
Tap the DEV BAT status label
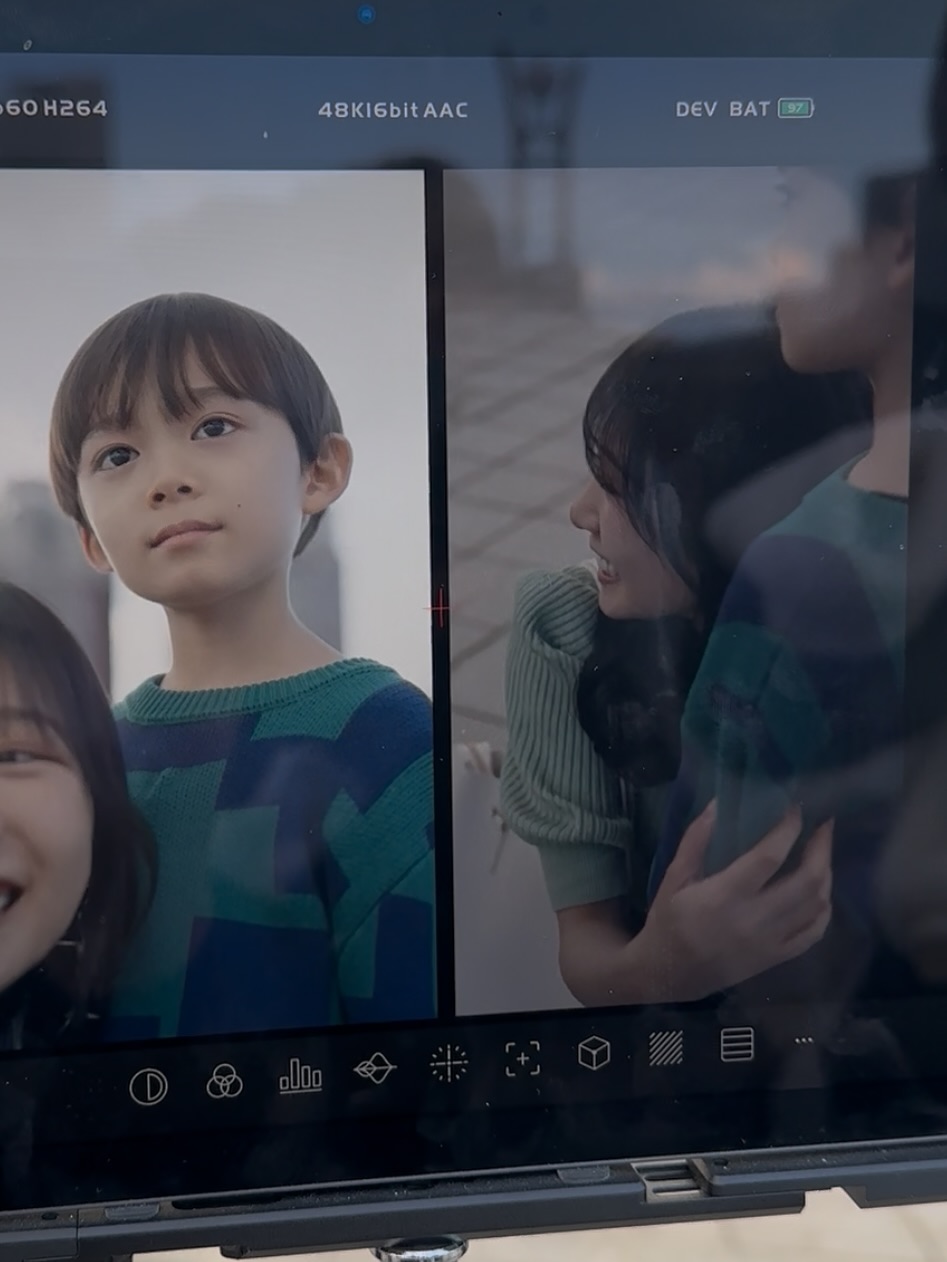(x=723, y=109)
